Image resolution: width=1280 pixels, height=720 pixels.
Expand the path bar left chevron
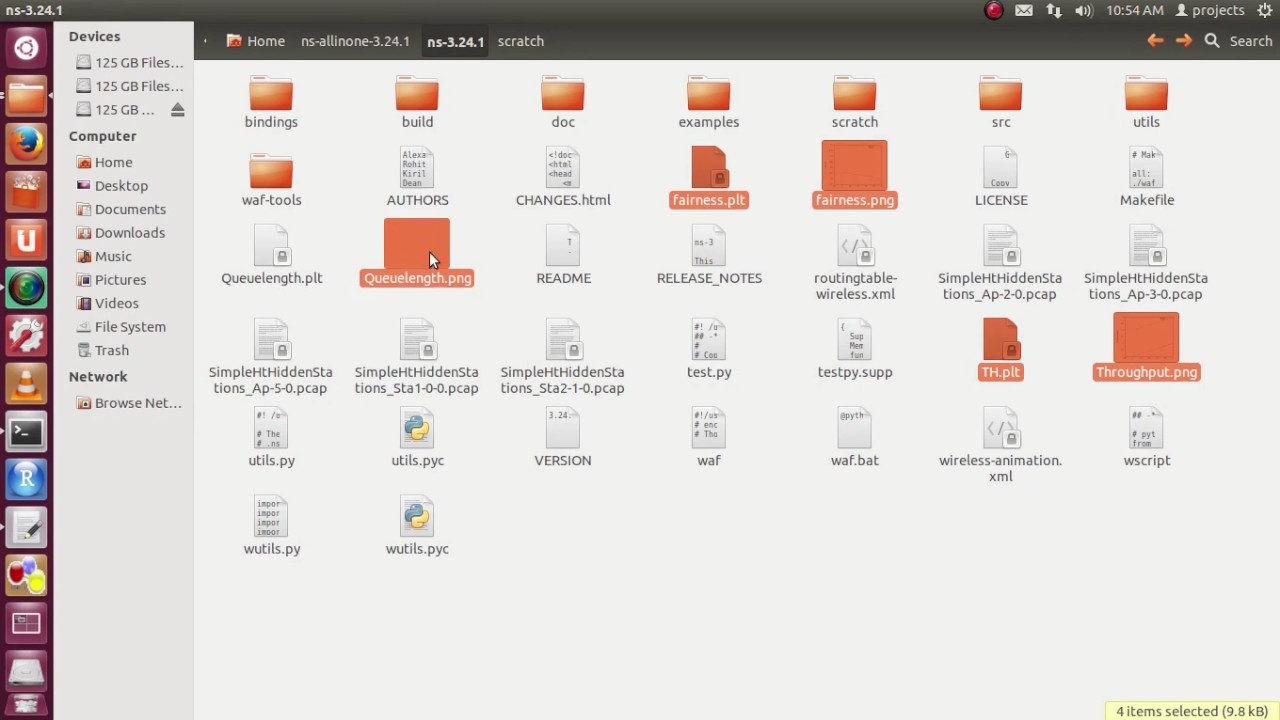[x=205, y=41]
